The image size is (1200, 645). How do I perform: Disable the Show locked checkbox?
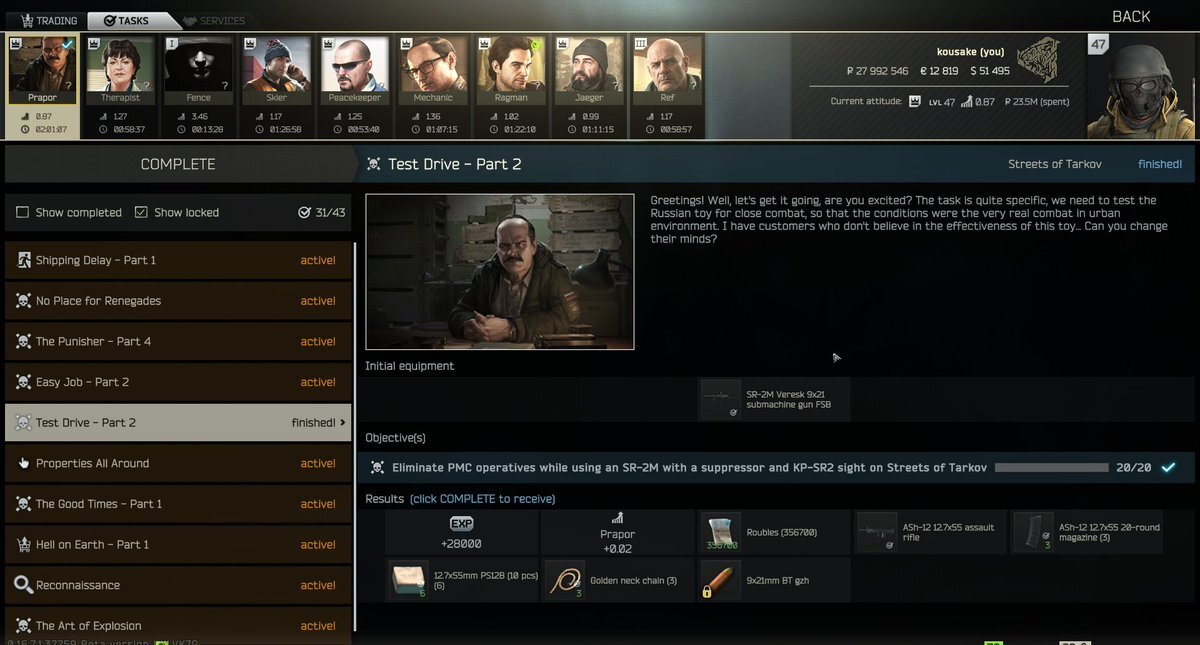coord(141,212)
